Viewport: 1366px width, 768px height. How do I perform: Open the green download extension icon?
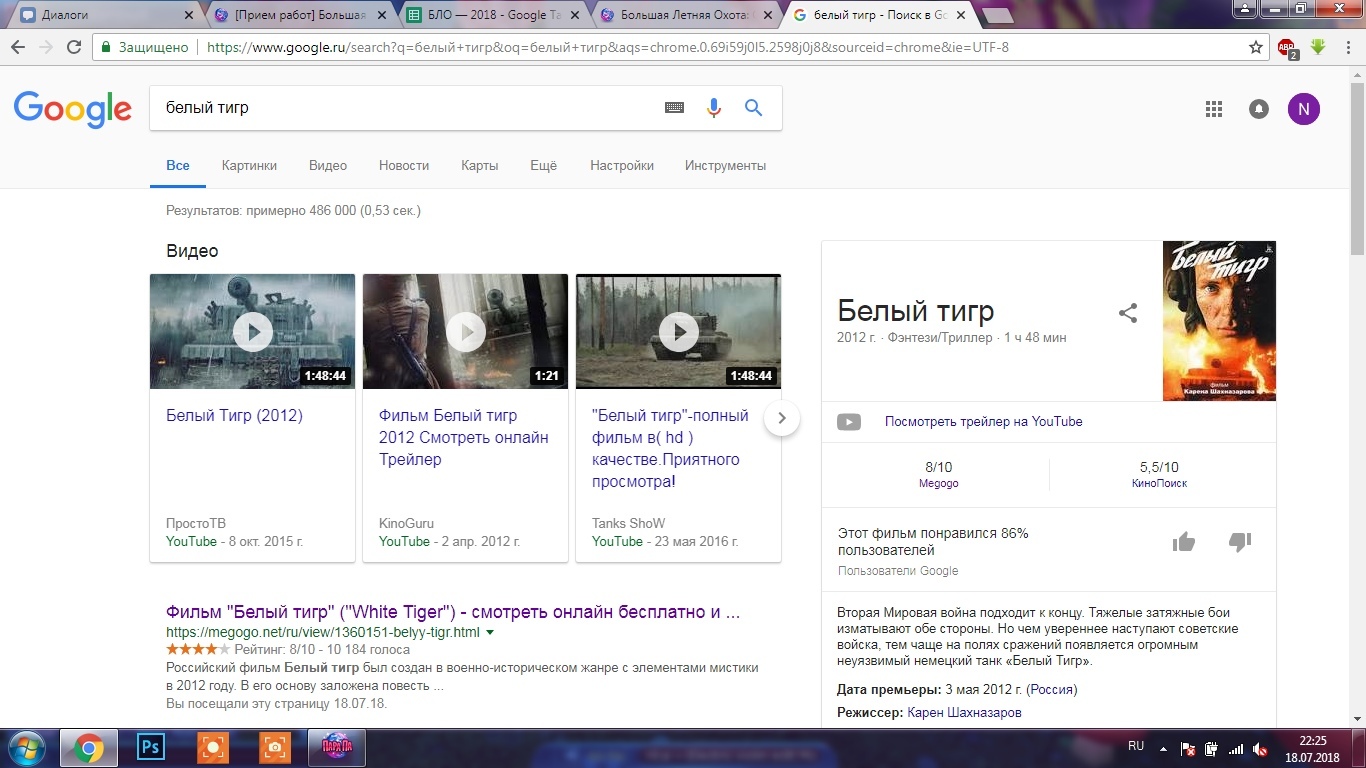coord(1318,47)
